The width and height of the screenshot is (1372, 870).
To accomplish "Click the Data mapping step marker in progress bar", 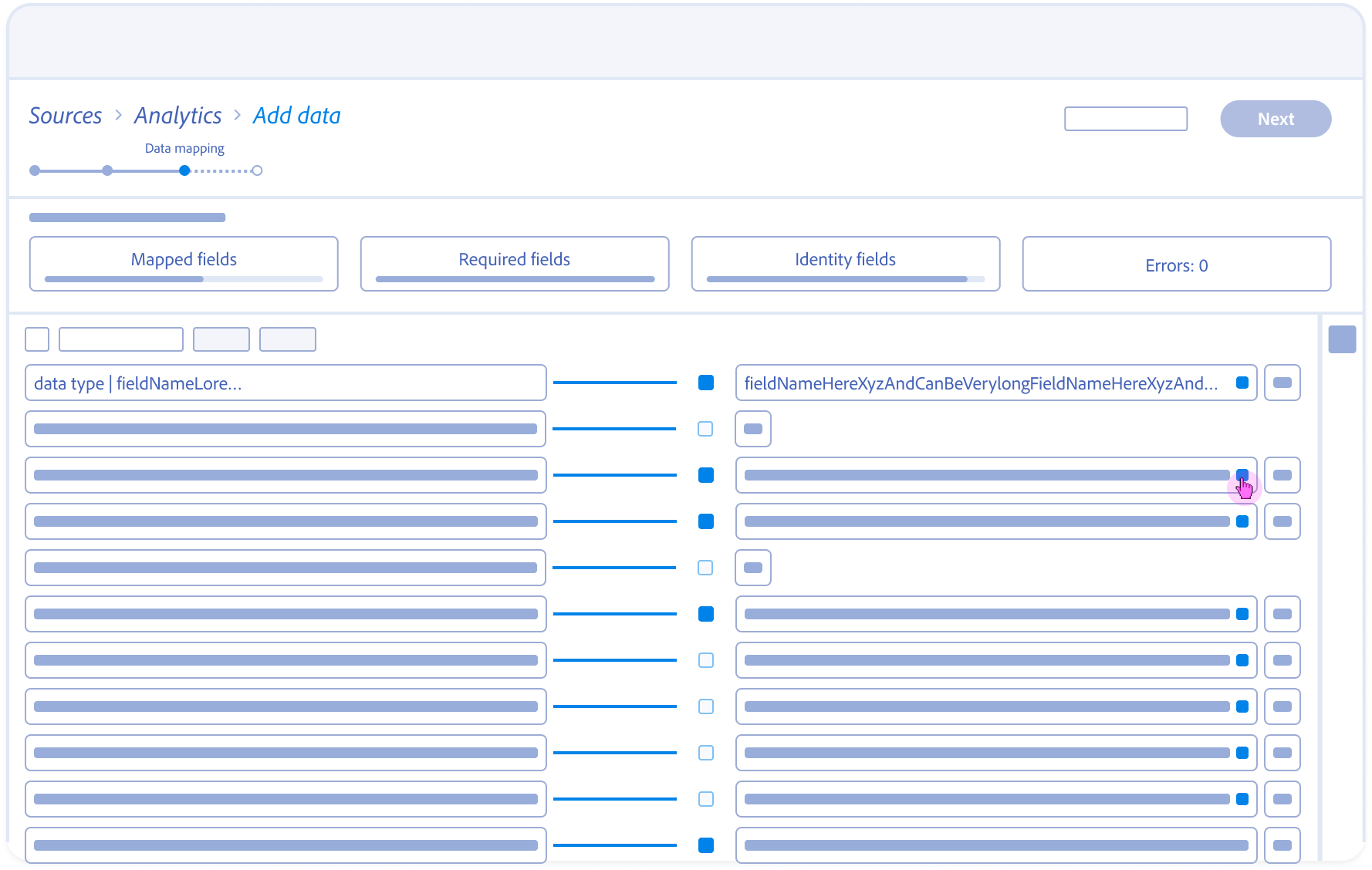I will pos(184,170).
